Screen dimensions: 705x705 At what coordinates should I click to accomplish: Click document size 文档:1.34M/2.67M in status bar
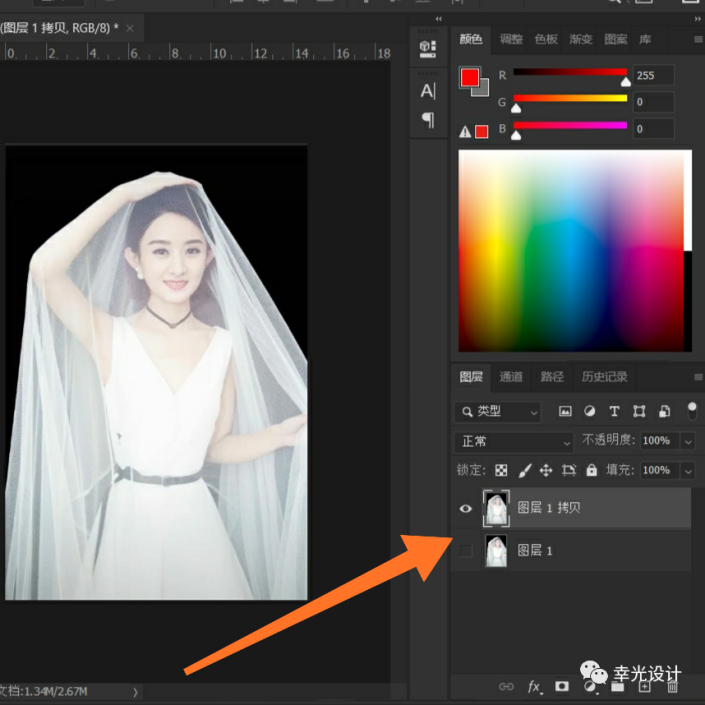pyautogui.click(x=43, y=692)
